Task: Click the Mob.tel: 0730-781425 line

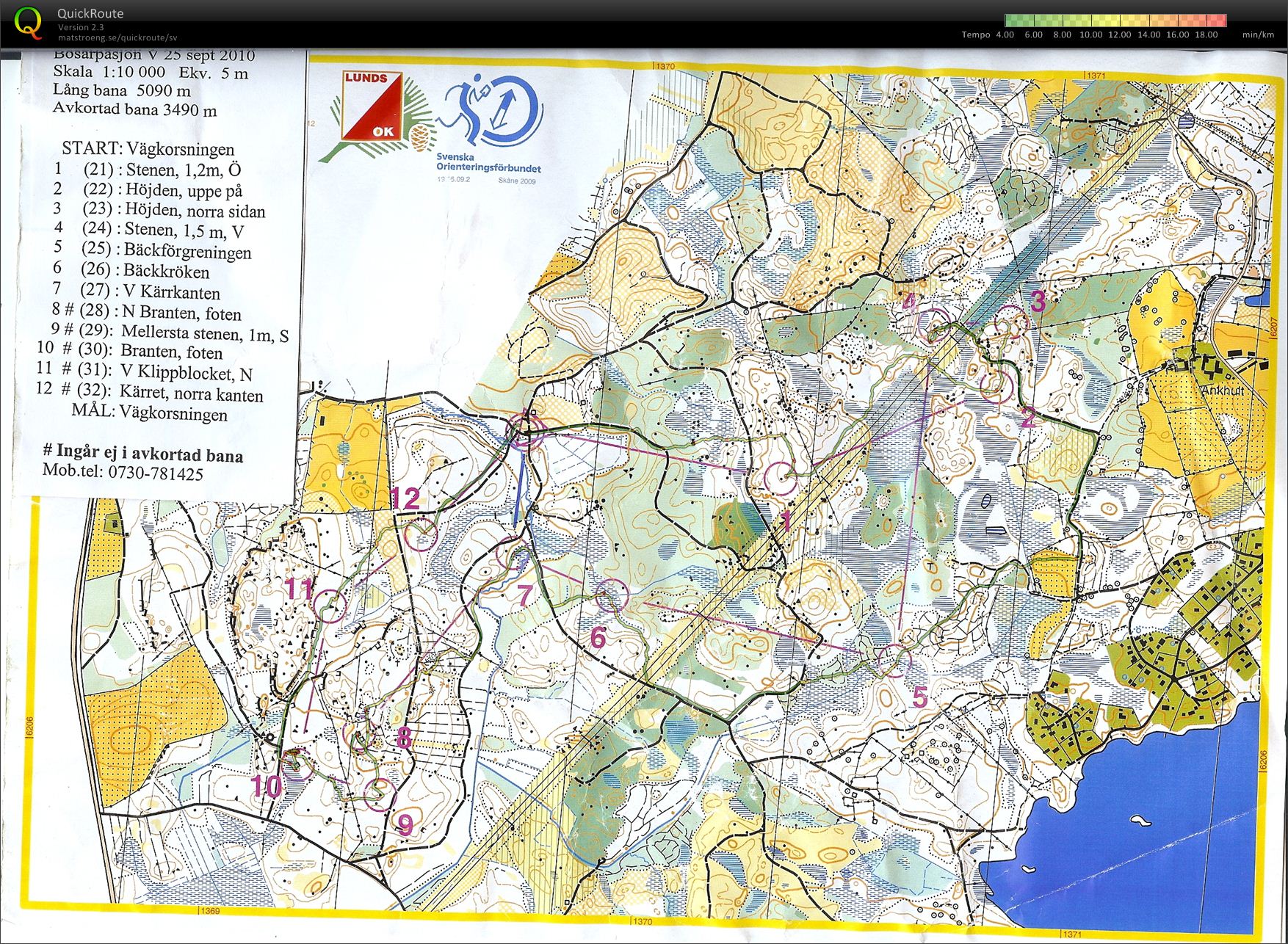Action: click(123, 473)
